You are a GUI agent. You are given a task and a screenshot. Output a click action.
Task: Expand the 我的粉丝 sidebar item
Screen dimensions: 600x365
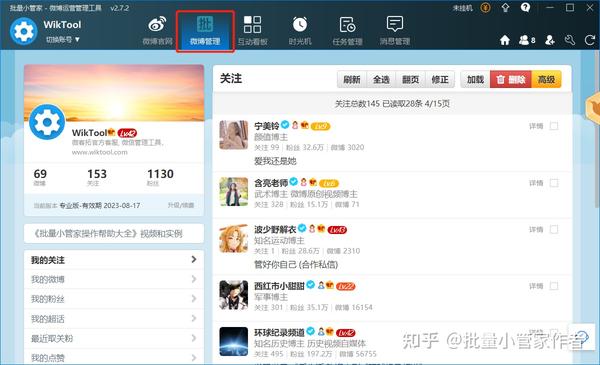click(114, 299)
